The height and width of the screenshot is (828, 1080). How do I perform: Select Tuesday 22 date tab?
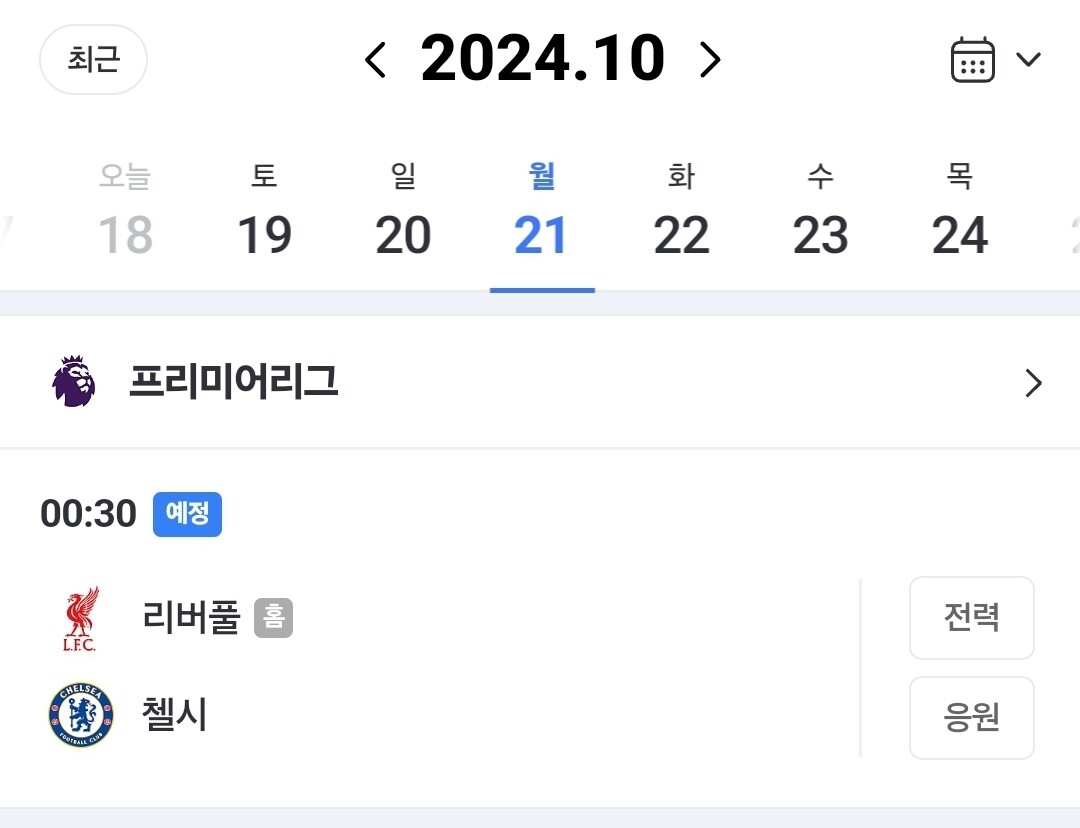tap(681, 213)
